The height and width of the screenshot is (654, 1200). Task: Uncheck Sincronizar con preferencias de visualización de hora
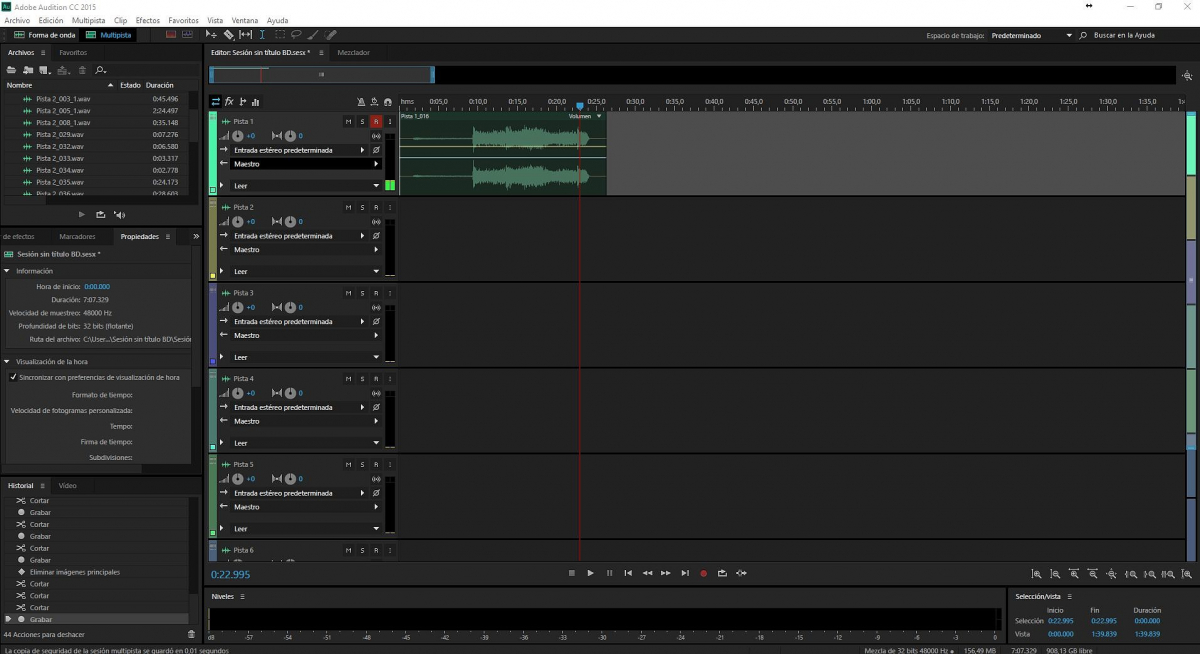tap(13, 377)
